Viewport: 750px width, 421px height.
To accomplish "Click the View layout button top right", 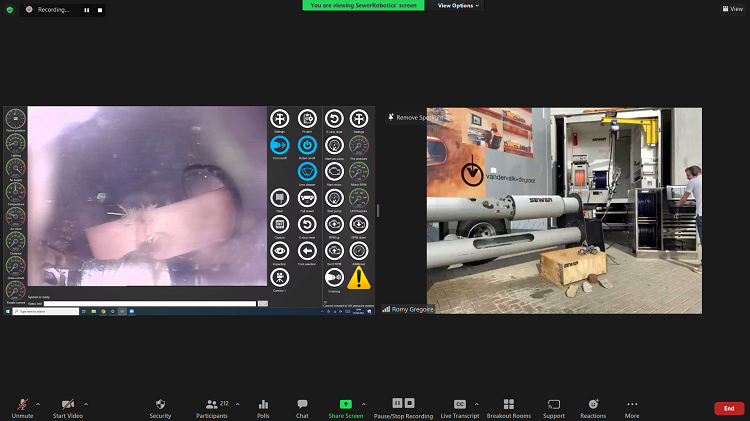I will 733,9.
